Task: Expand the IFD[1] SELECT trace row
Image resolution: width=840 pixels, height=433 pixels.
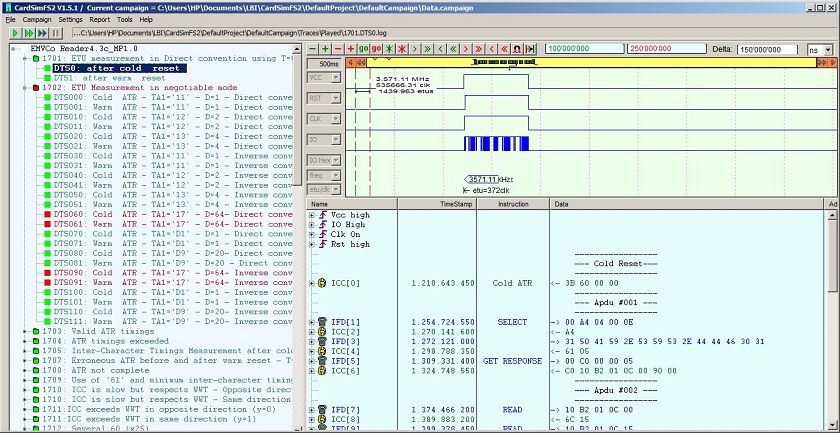Action: coord(312,322)
